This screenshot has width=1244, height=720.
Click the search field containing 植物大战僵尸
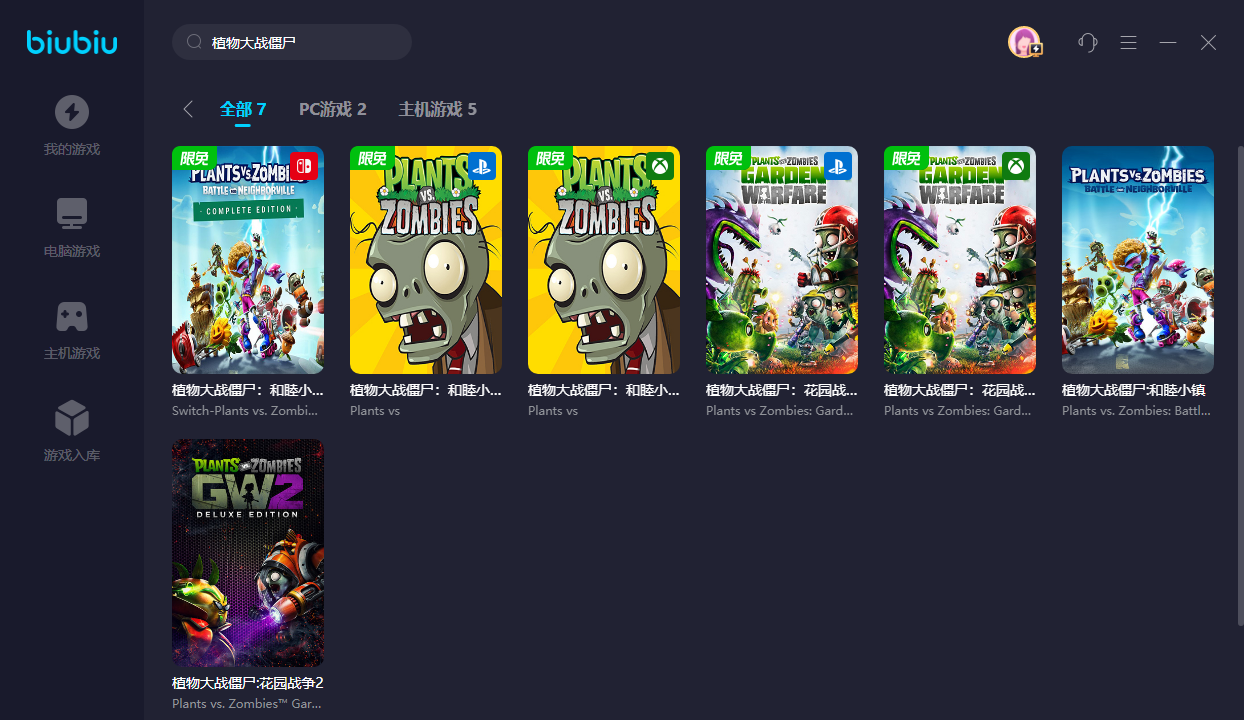click(x=300, y=42)
